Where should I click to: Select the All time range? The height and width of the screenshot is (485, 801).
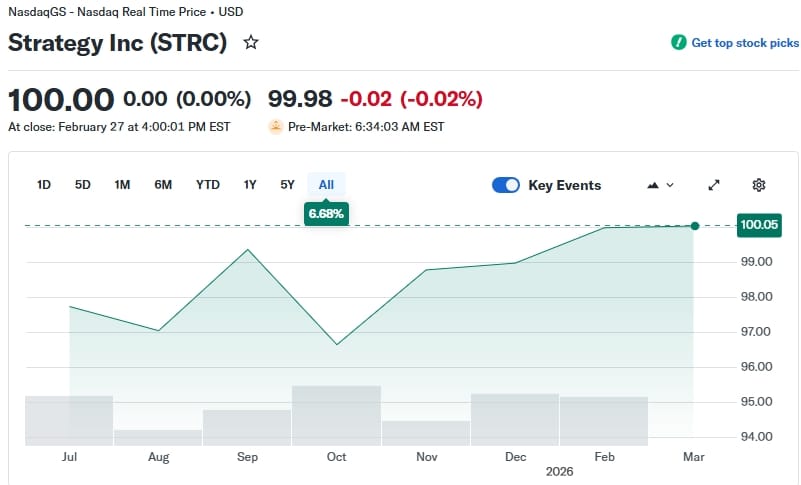(x=326, y=185)
